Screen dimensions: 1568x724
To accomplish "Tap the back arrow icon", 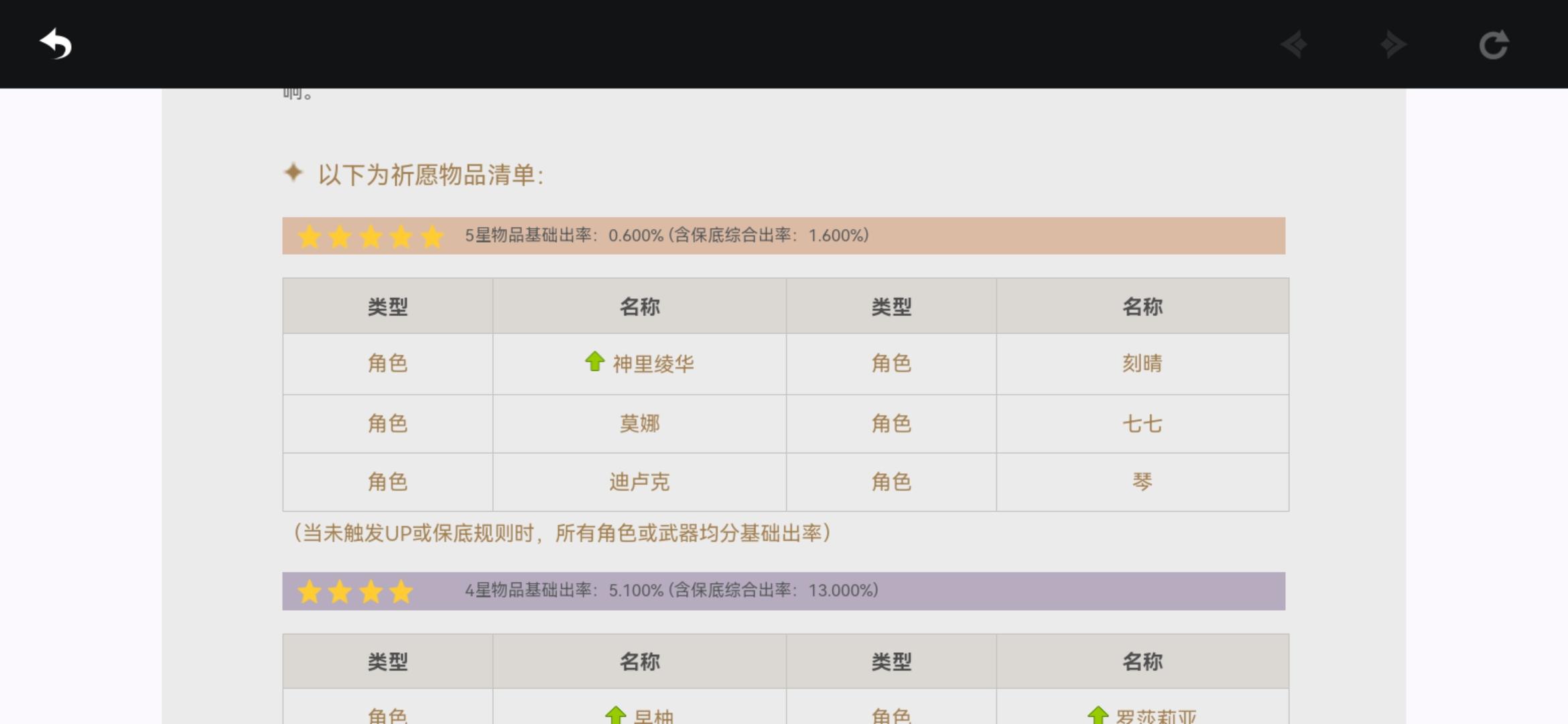I will [56, 44].
